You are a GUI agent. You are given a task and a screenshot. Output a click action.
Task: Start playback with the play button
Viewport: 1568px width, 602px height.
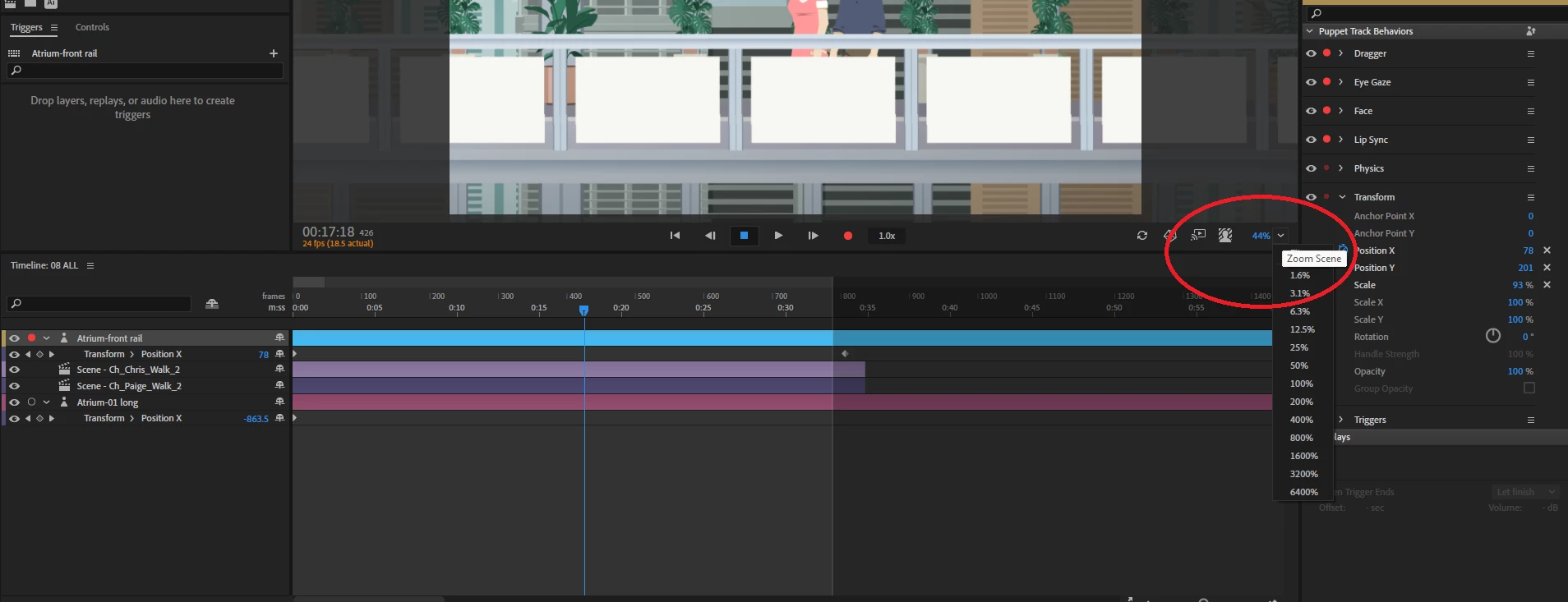[778, 236]
